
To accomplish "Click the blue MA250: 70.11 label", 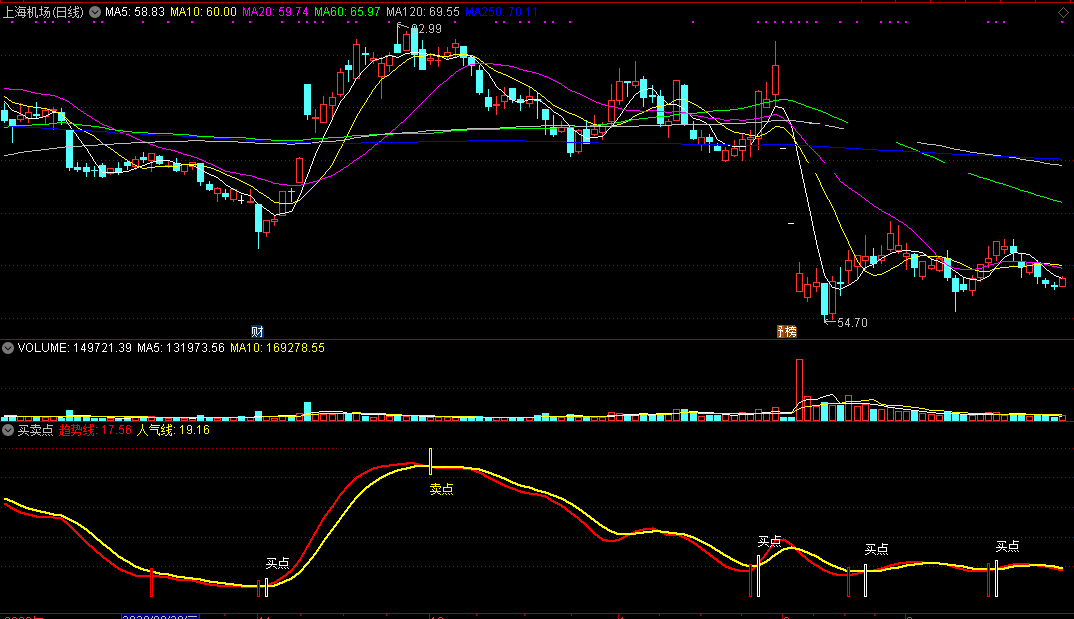I will coord(501,12).
